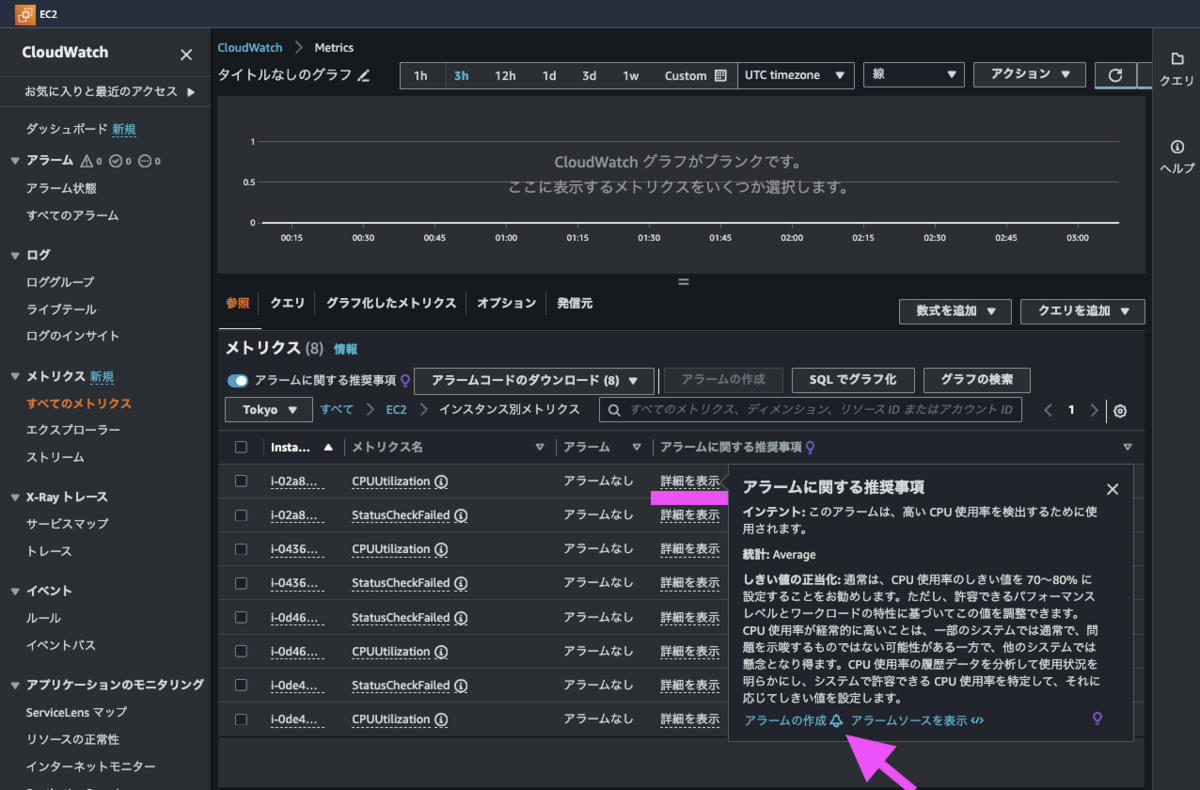Select the 12h time range
1200x790 pixels.
[505, 76]
